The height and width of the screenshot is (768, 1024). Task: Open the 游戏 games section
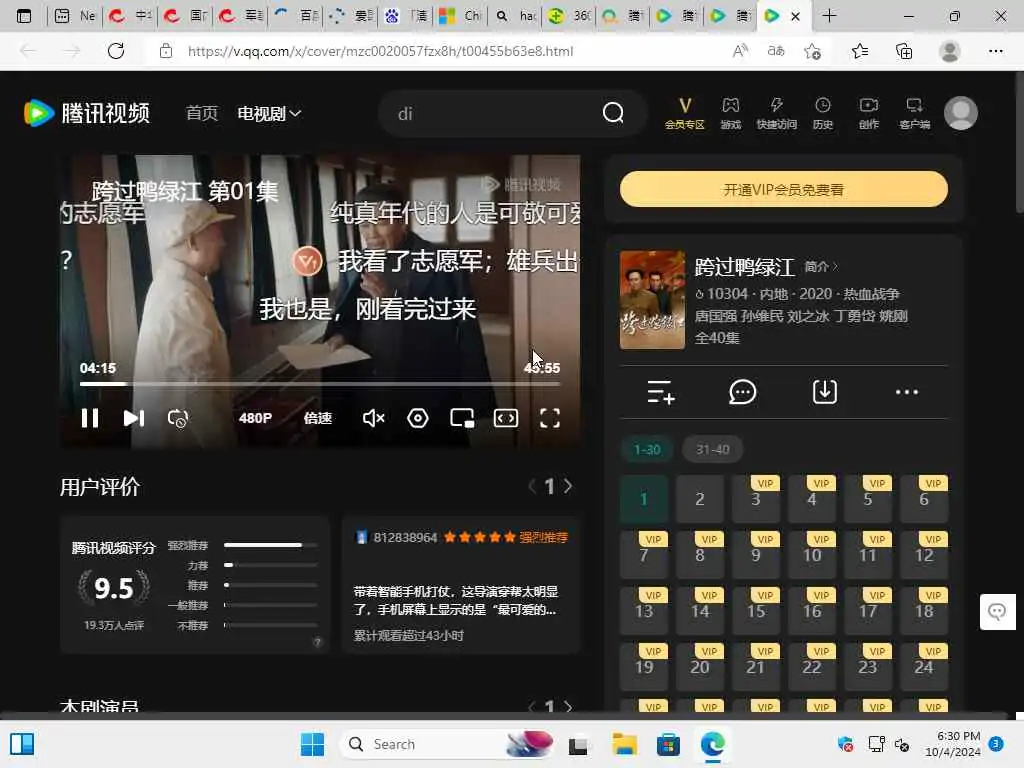pyautogui.click(x=731, y=114)
